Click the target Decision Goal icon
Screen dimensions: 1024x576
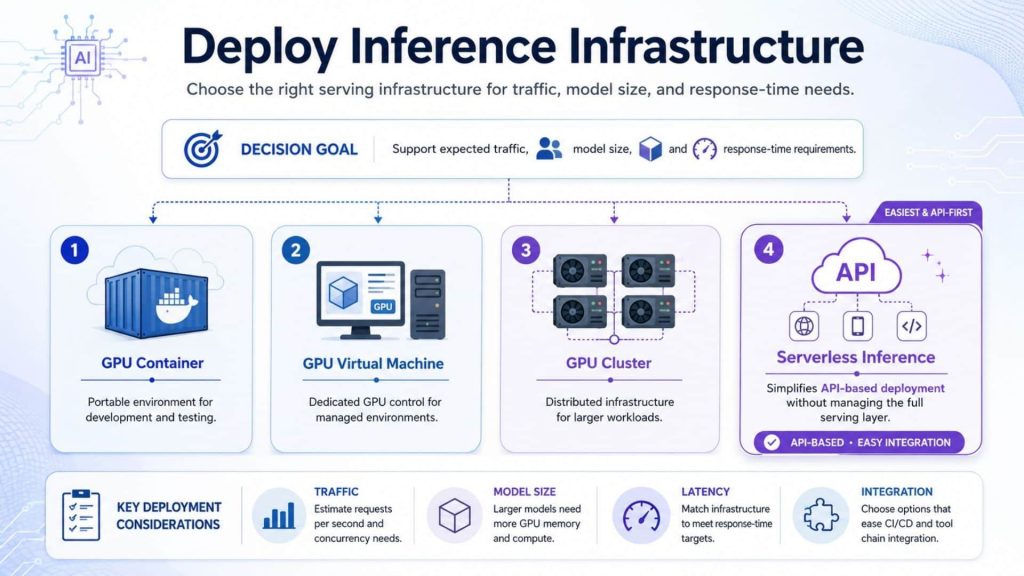click(x=202, y=149)
